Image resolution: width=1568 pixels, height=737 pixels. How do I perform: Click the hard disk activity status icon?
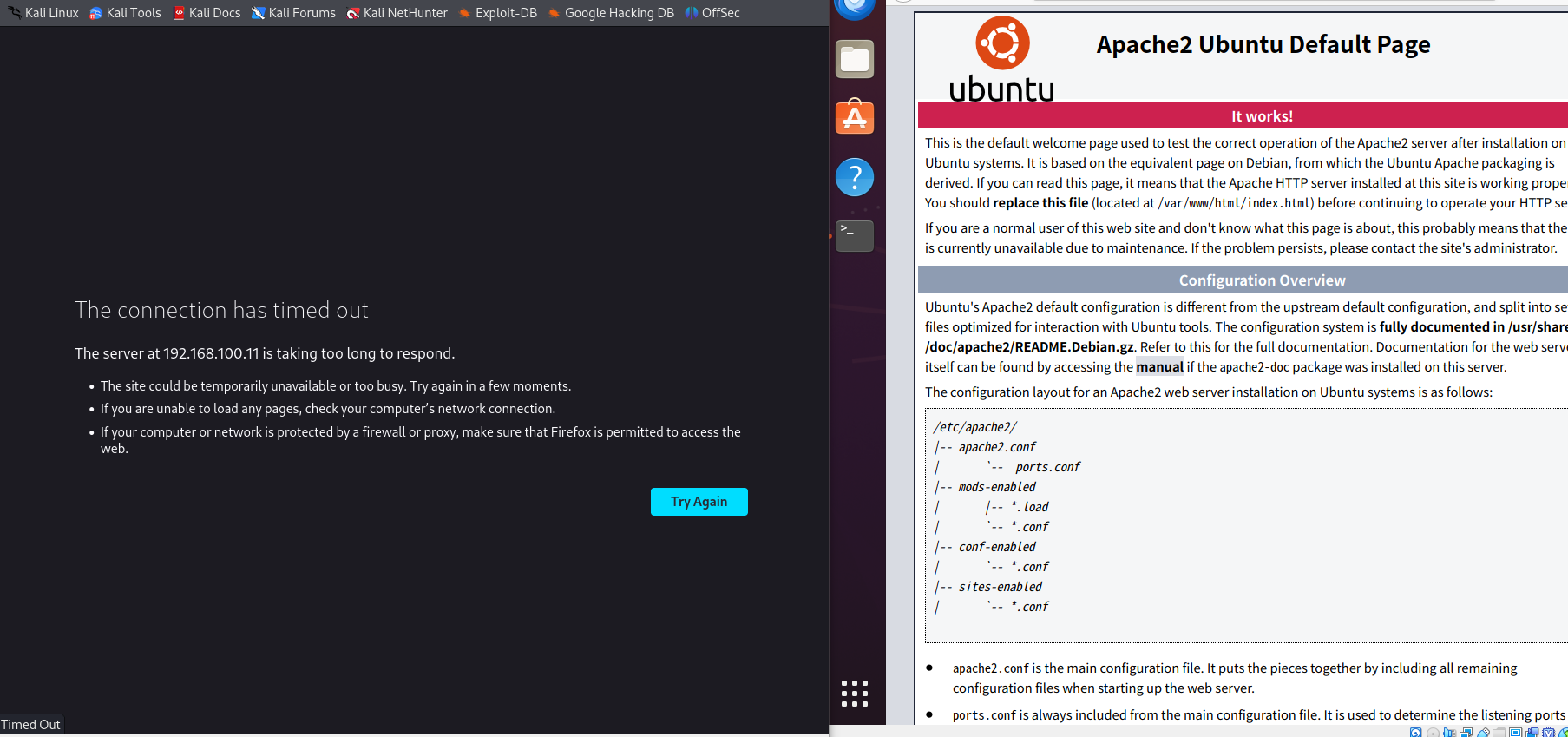1415,732
